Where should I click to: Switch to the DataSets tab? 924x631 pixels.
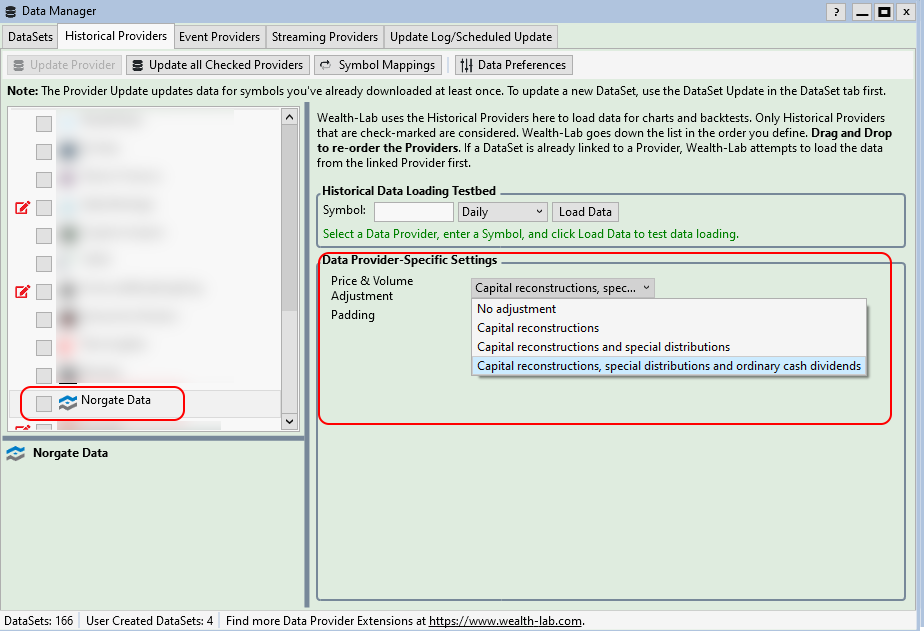[30, 37]
